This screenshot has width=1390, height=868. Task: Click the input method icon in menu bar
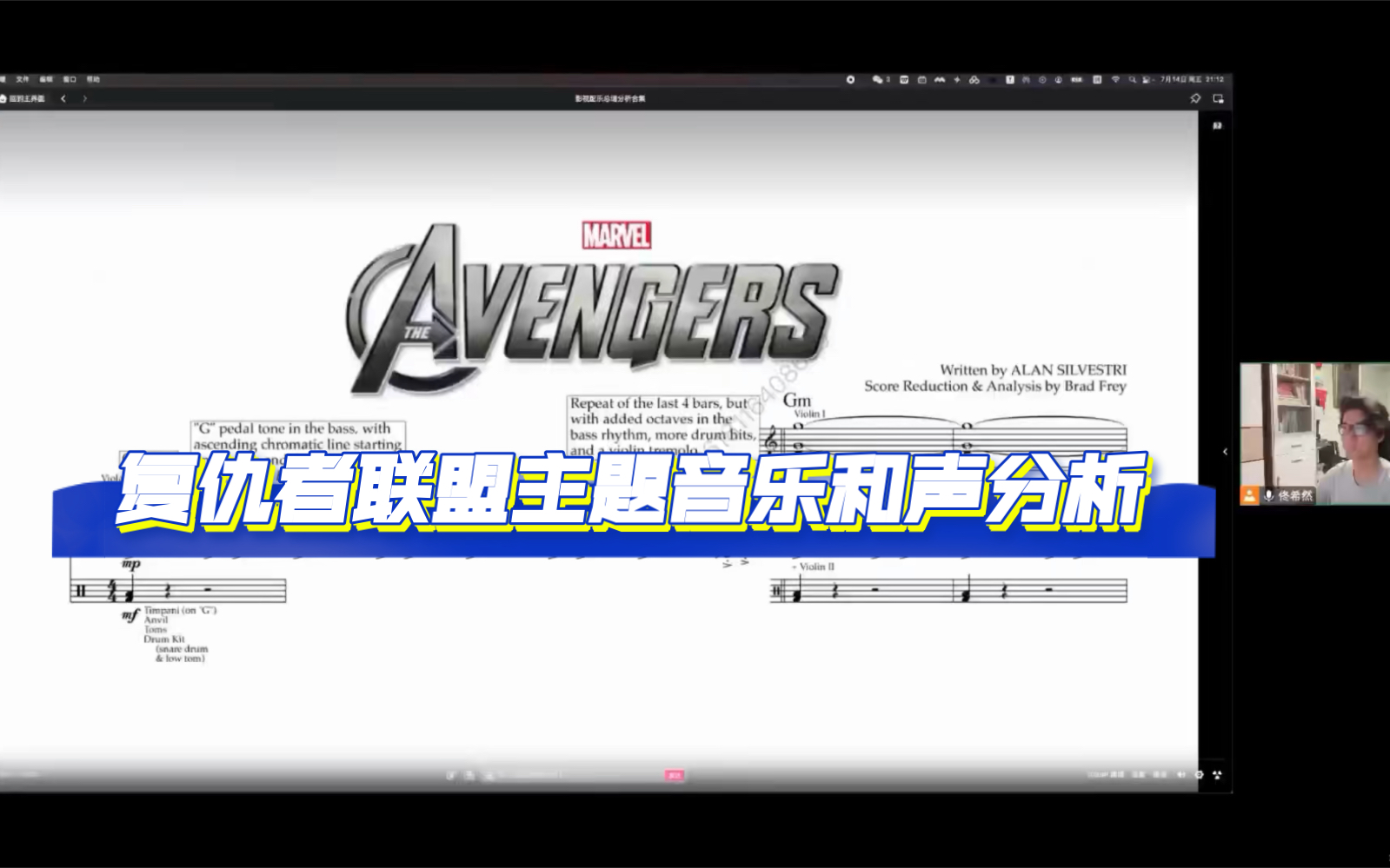coord(1097,79)
